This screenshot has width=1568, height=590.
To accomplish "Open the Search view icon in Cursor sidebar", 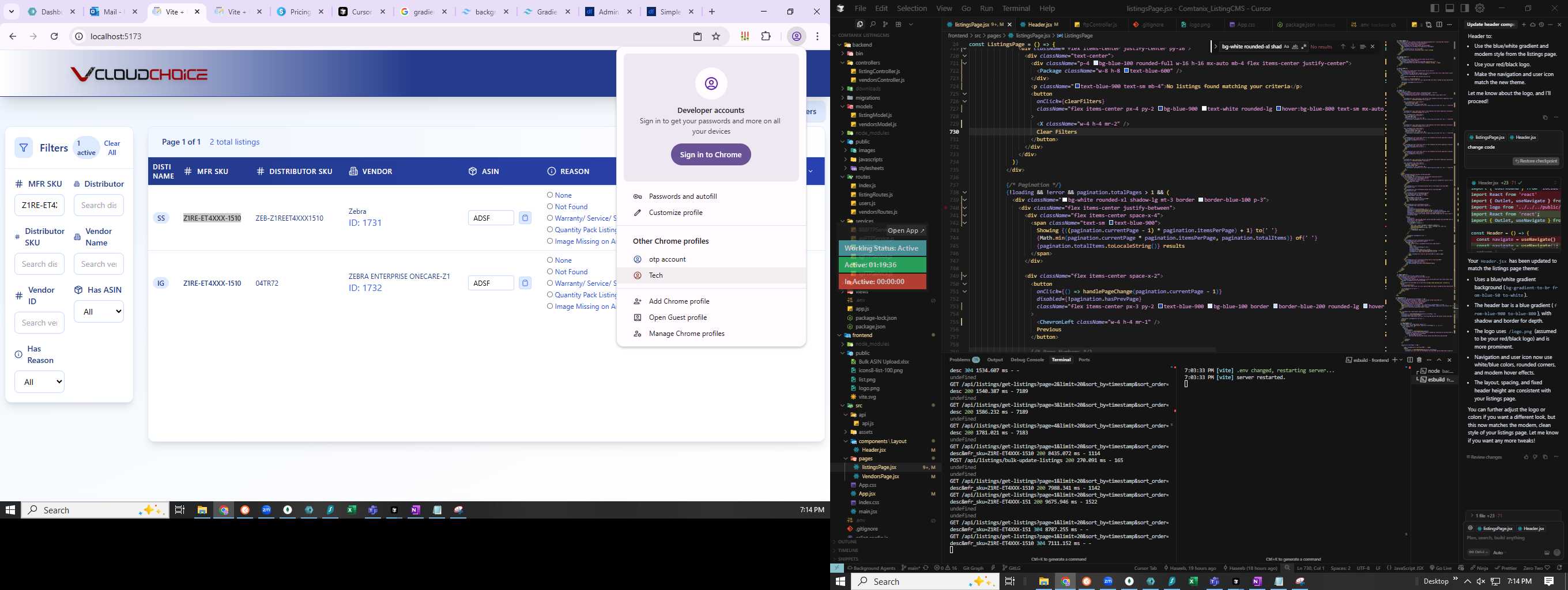I will [x=872, y=24].
